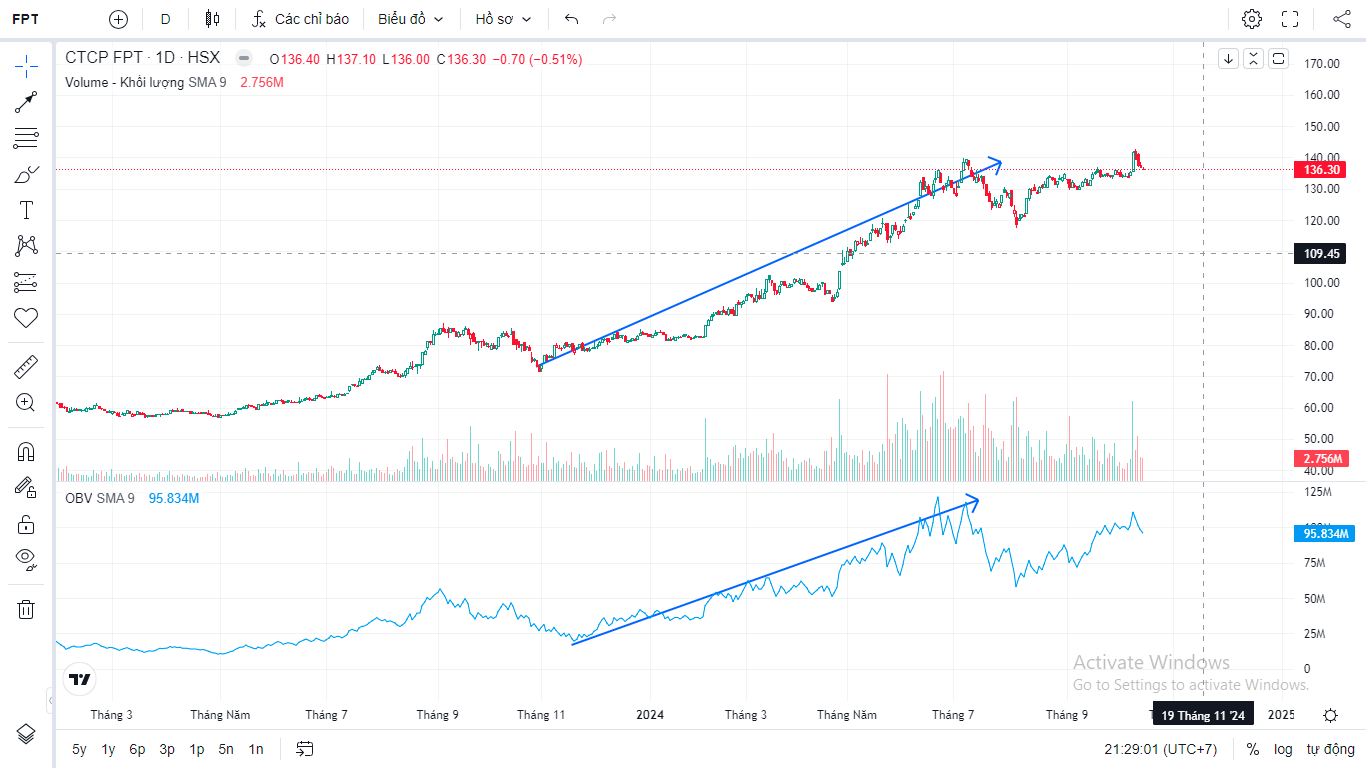The height and width of the screenshot is (768, 1366).
Task: Expand the Biểu đồ dropdown
Action: click(410, 19)
